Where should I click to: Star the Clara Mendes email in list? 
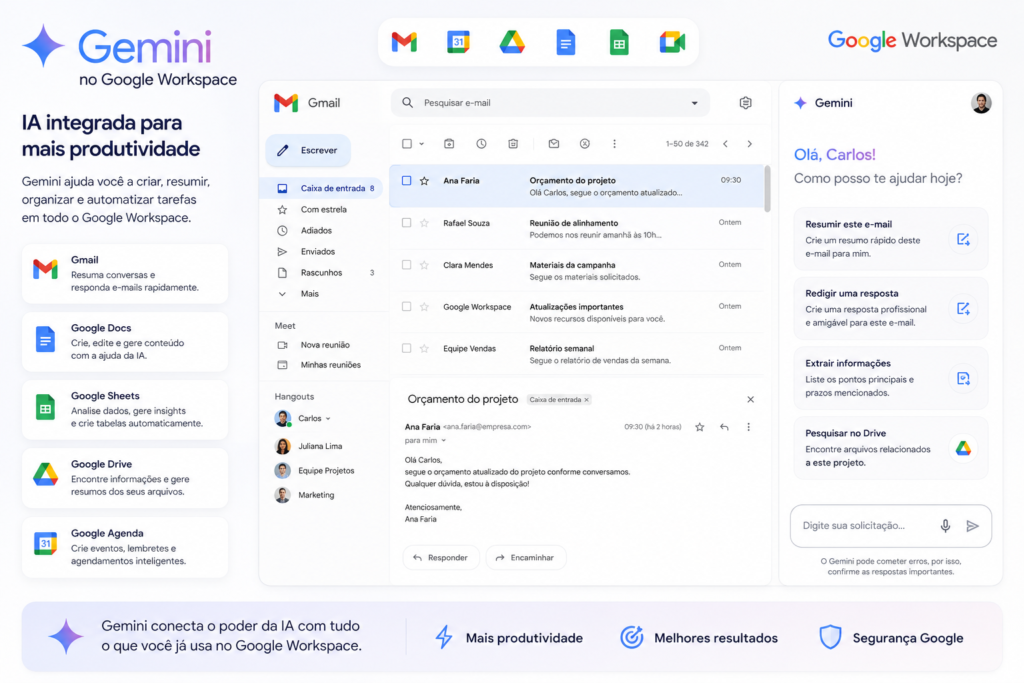coord(424,264)
